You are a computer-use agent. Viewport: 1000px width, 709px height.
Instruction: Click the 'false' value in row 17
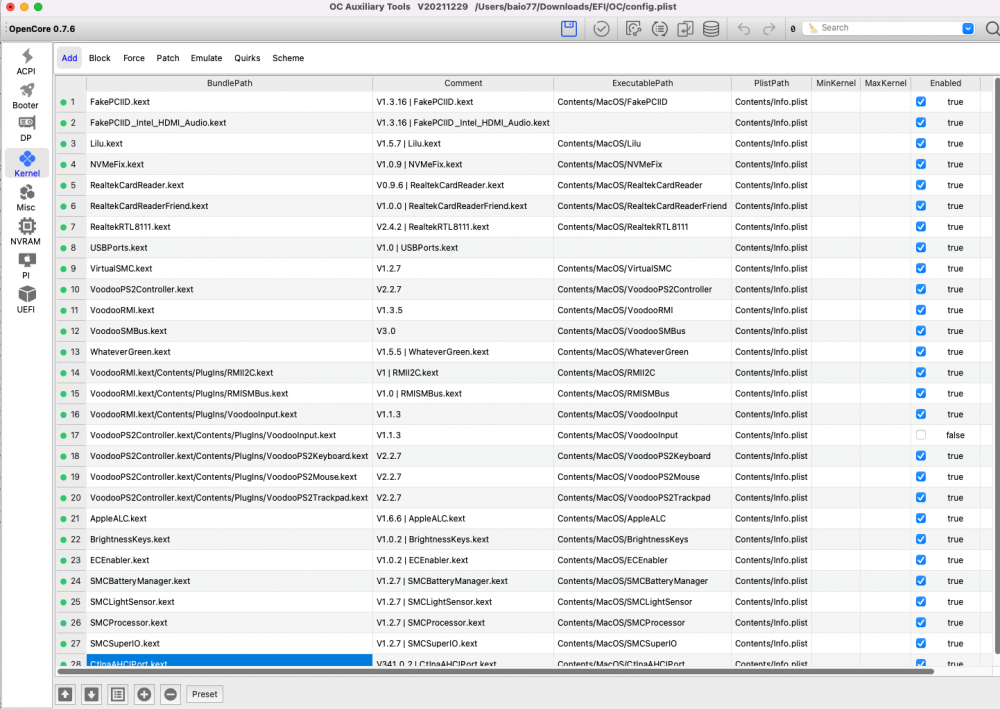(955, 435)
